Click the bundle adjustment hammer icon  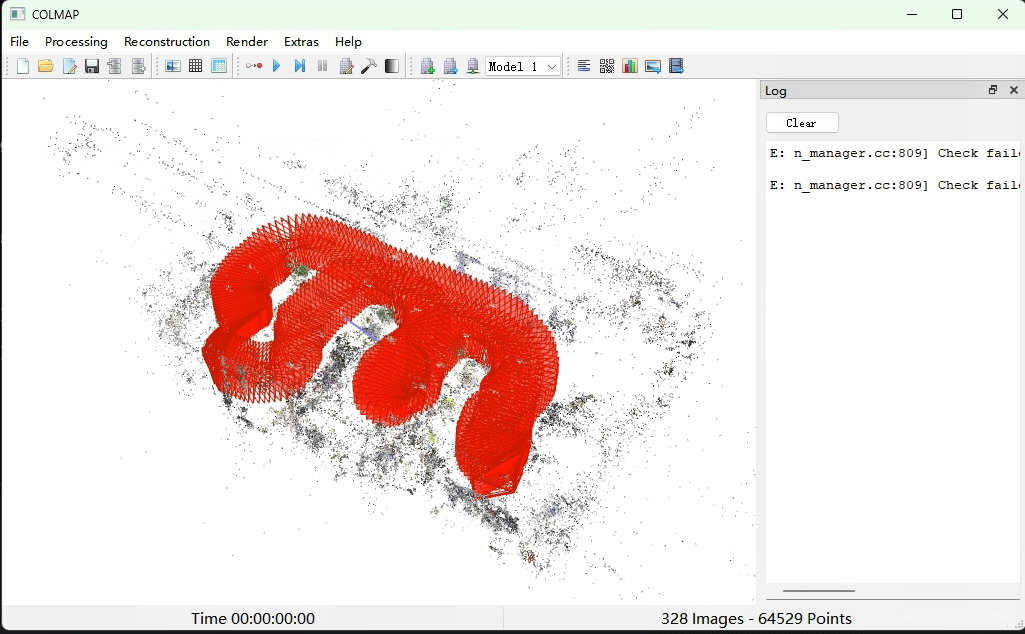(368, 66)
